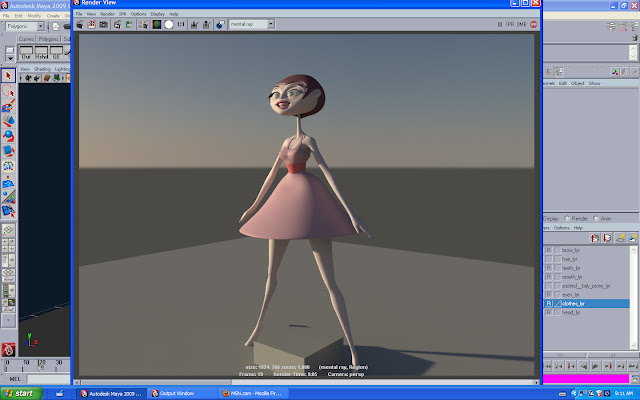Viewport: 640px width, 400px height.
Task: Toggle renderable R box for brow_lyr
Action: tap(549, 250)
